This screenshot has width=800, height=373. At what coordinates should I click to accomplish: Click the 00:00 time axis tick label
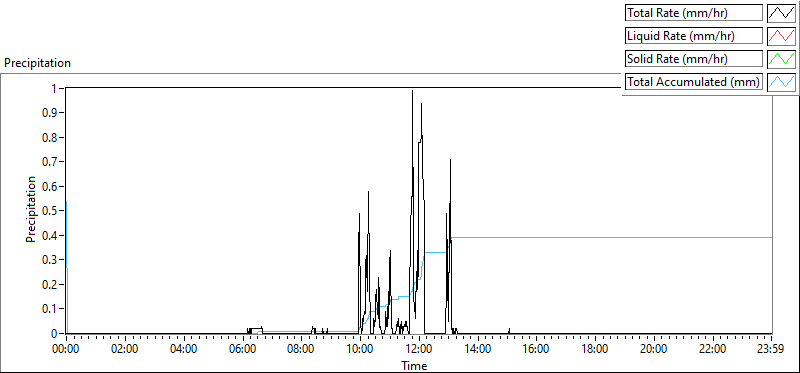pos(66,350)
